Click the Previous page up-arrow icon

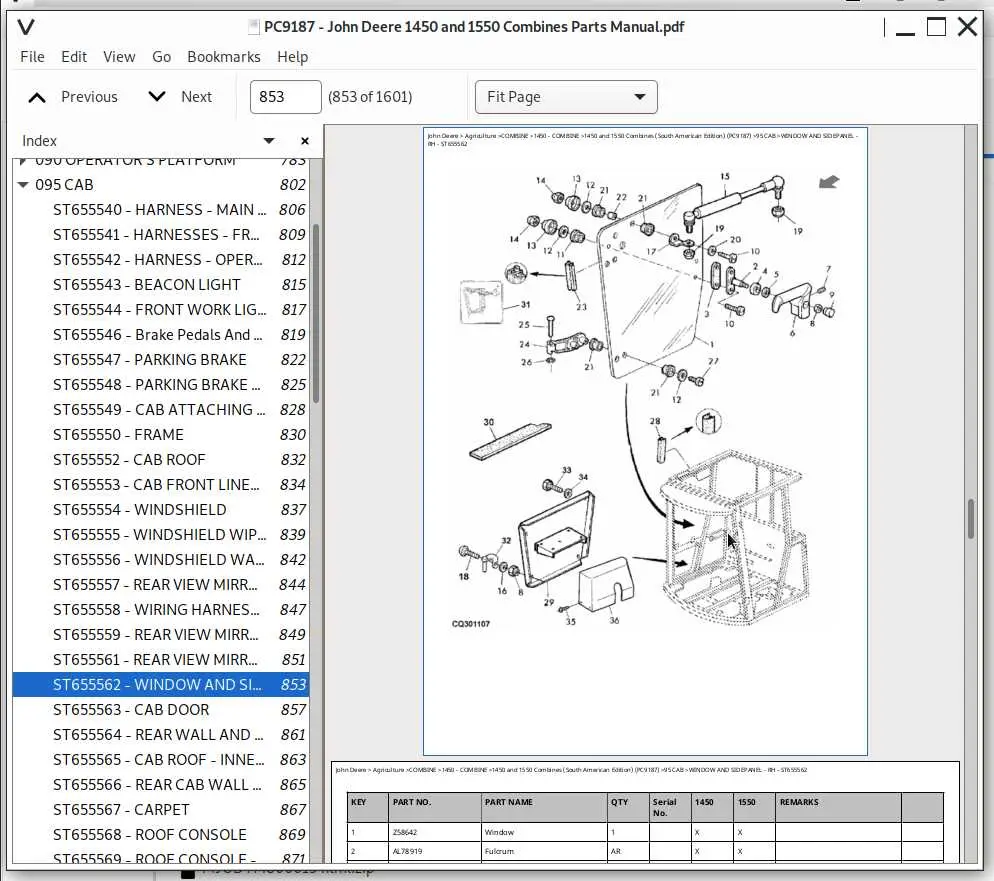click(37, 97)
